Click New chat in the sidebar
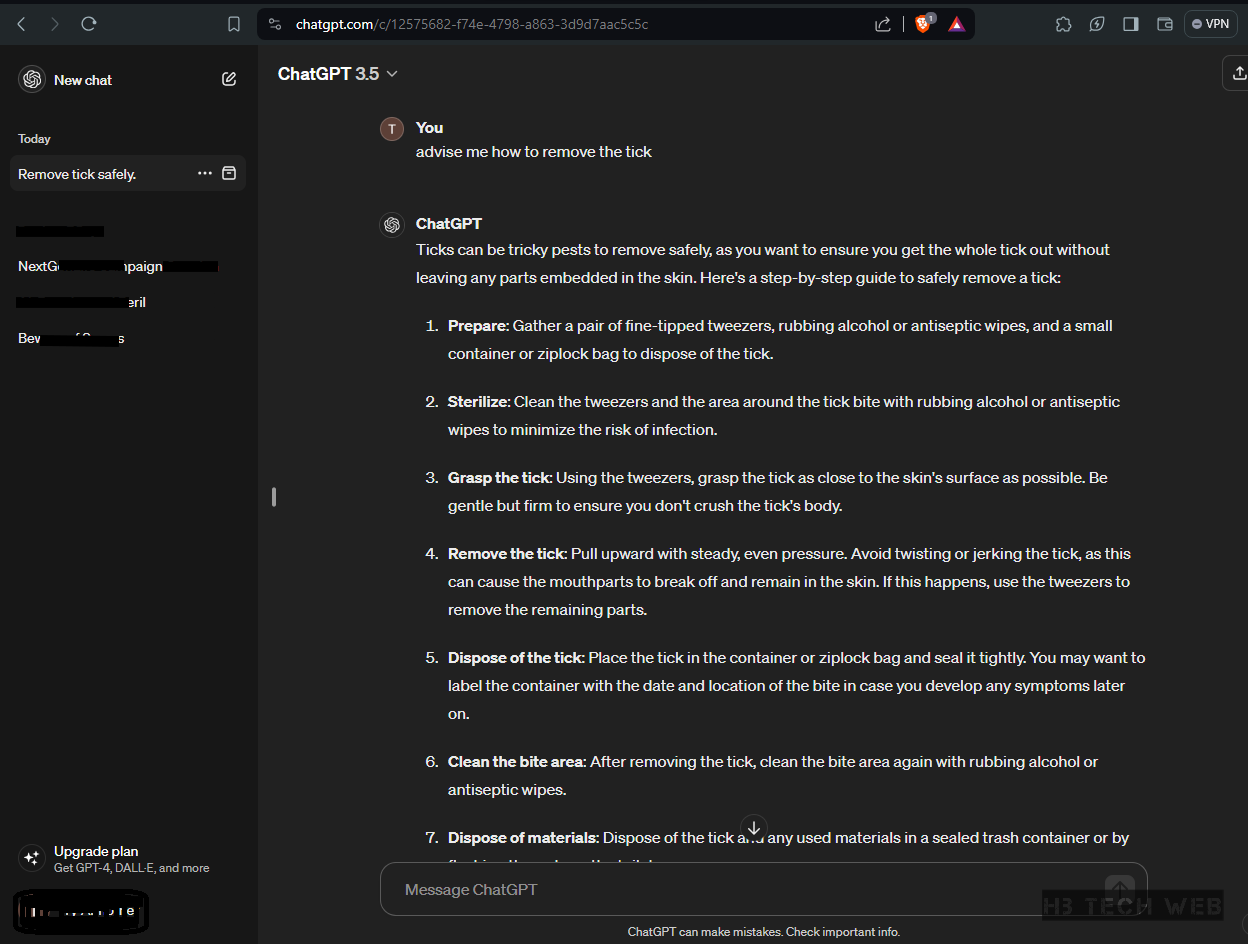1248x944 pixels. (82, 80)
